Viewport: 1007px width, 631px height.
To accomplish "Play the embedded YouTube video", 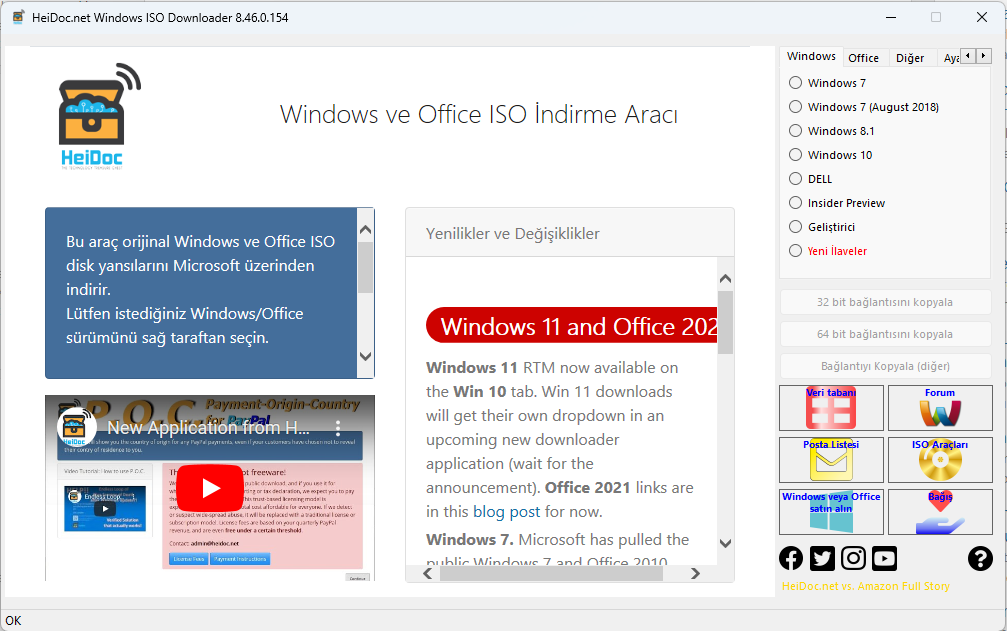I will click(x=210, y=488).
